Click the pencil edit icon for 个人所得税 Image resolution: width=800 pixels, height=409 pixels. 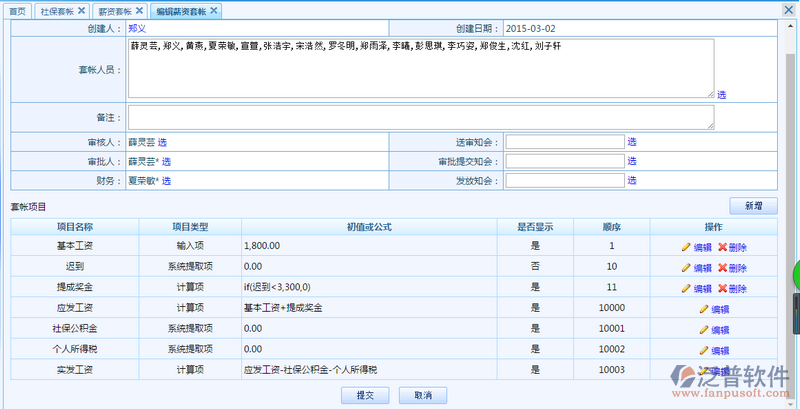pos(704,350)
